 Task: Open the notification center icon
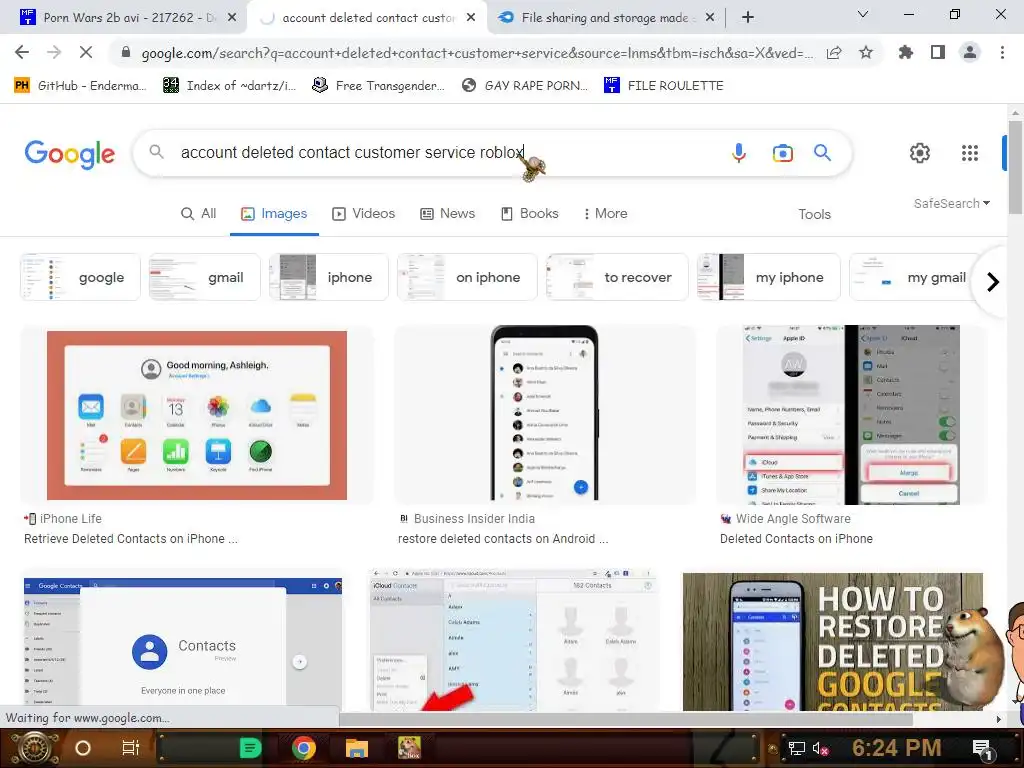pos(982,748)
